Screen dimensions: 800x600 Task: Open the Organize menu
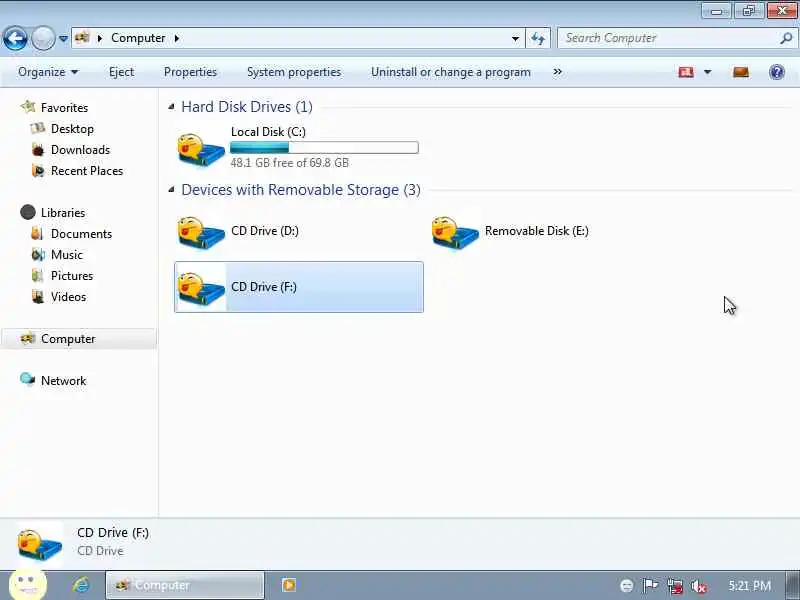[x=48, y=72]
